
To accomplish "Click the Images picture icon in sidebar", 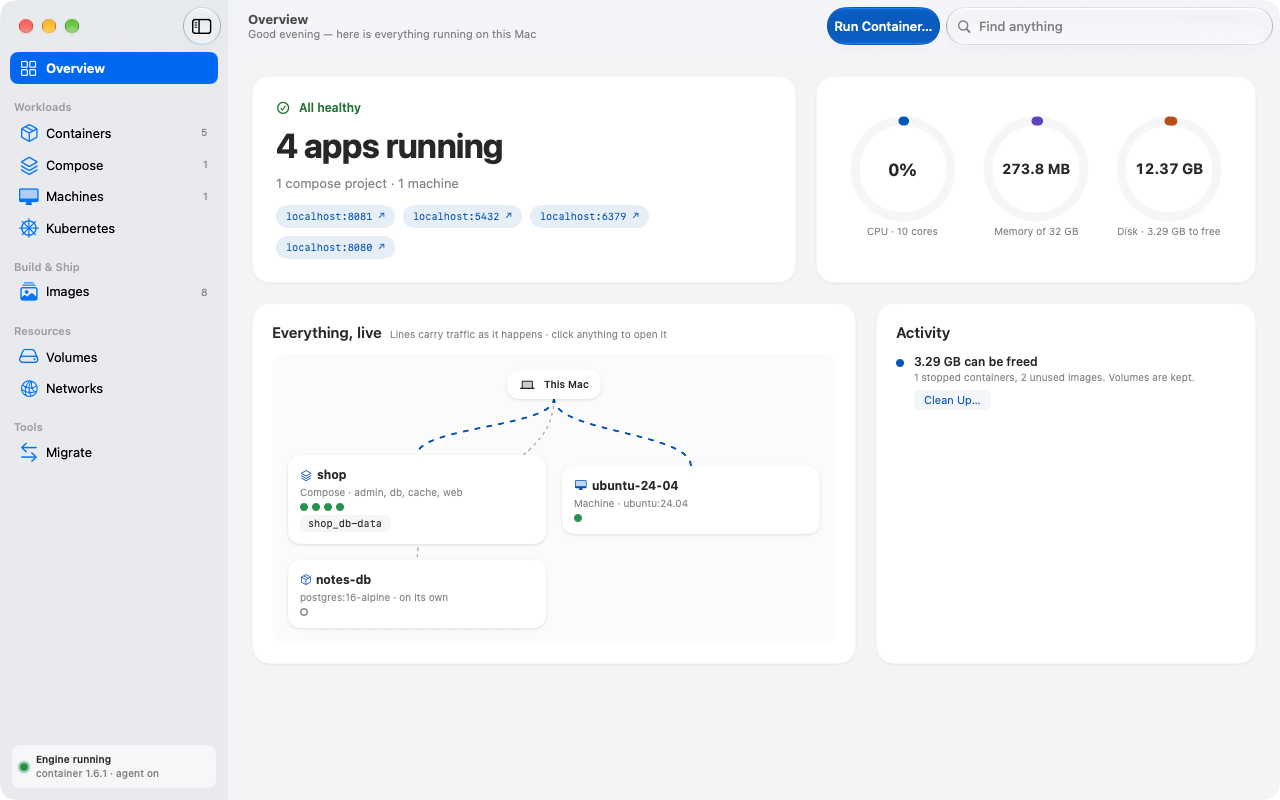I will click(x=29, y=292).
